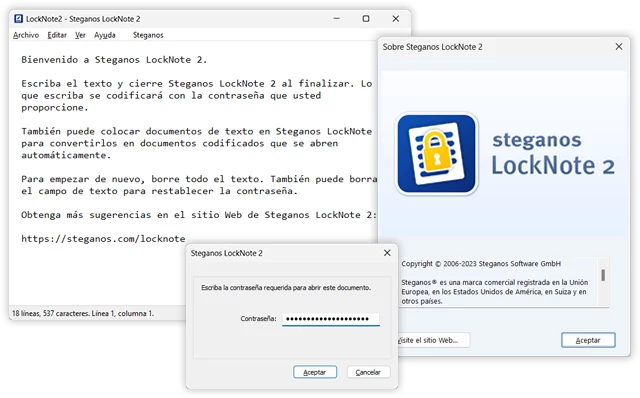Click the Visite el sitio Web button
This screenshot has height=398, width=640.
(x=433, y=340)
